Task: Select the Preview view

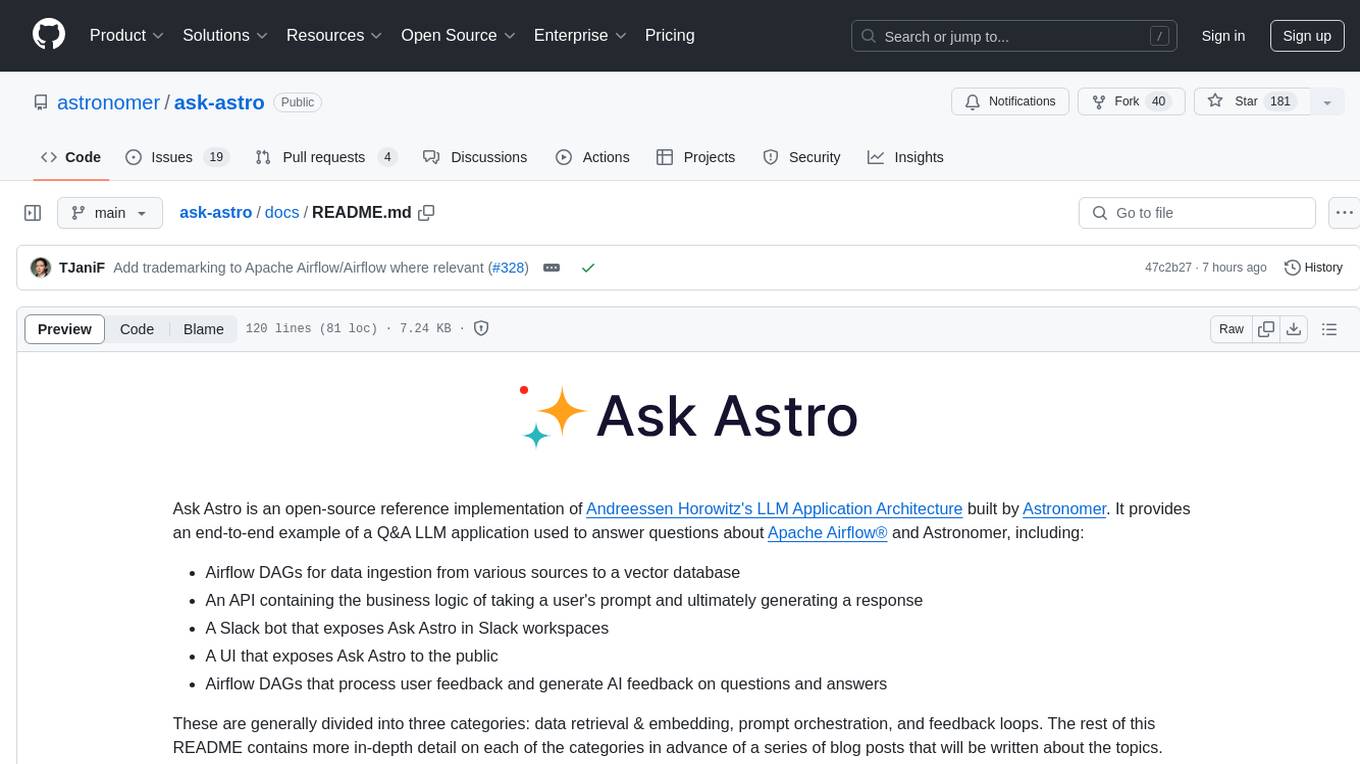Action: (65, 329)
